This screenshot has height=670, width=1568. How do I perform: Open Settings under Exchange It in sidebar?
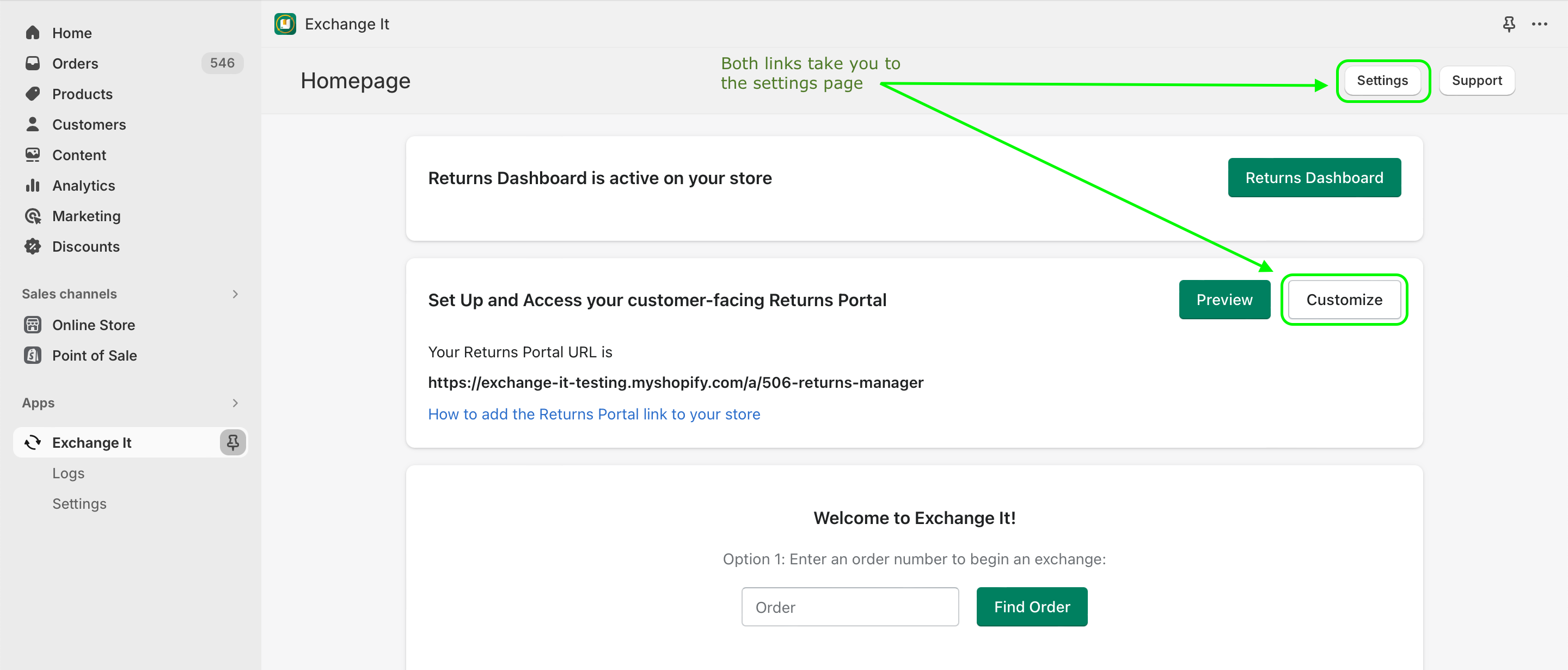(x=79, y=504)
